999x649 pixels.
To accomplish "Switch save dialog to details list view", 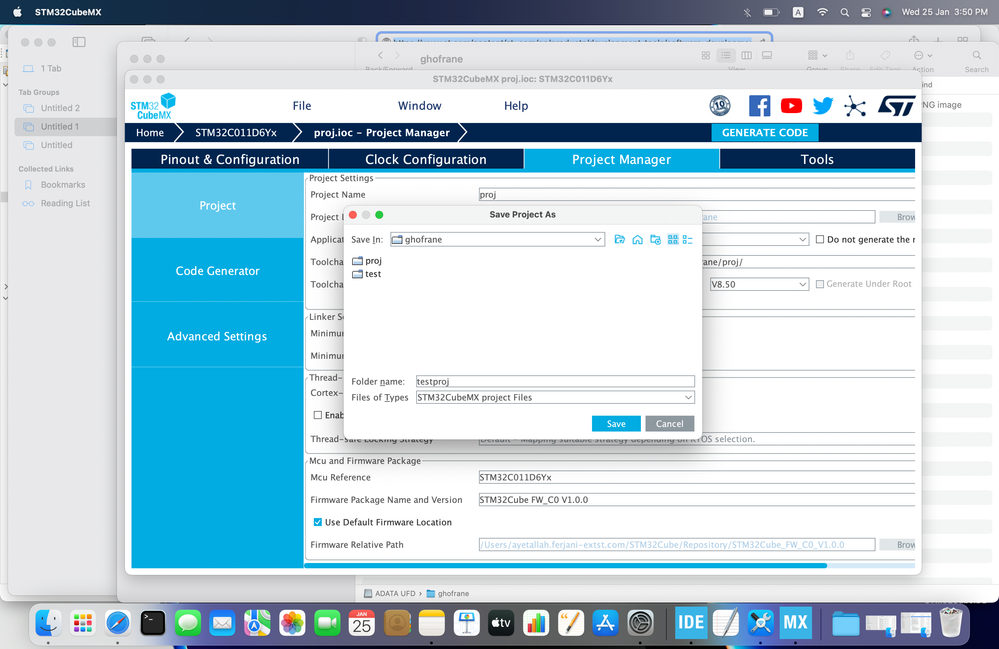I will [687, 239].
